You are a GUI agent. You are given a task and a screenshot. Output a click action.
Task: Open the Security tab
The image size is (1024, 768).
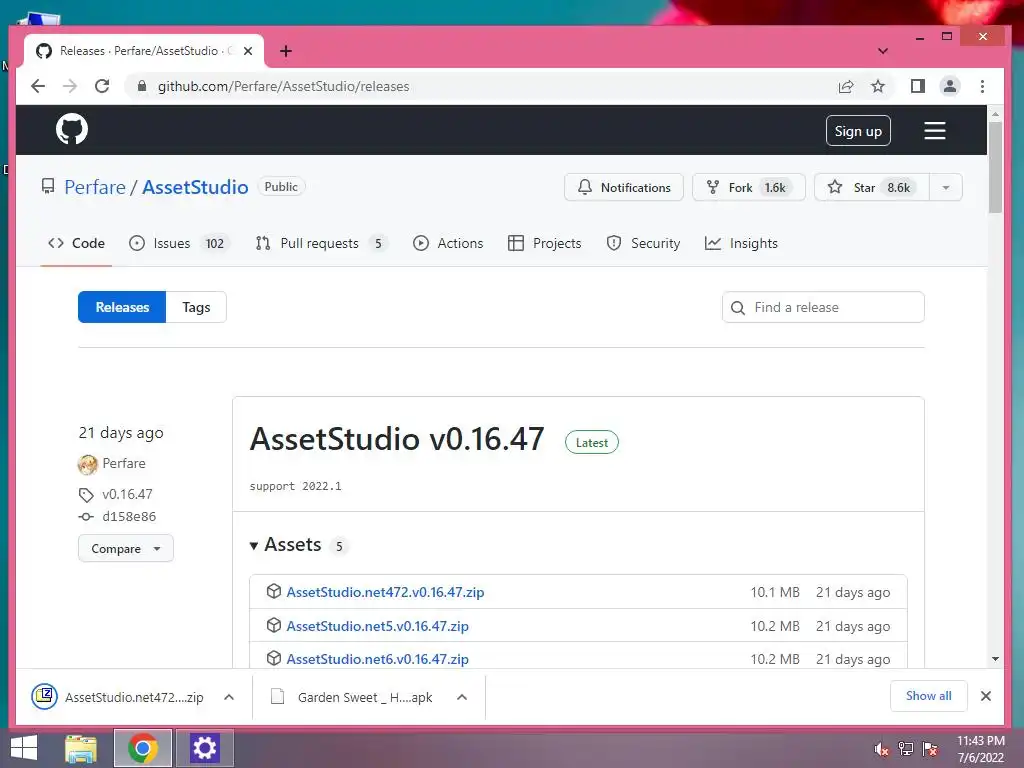click(643, 244)
